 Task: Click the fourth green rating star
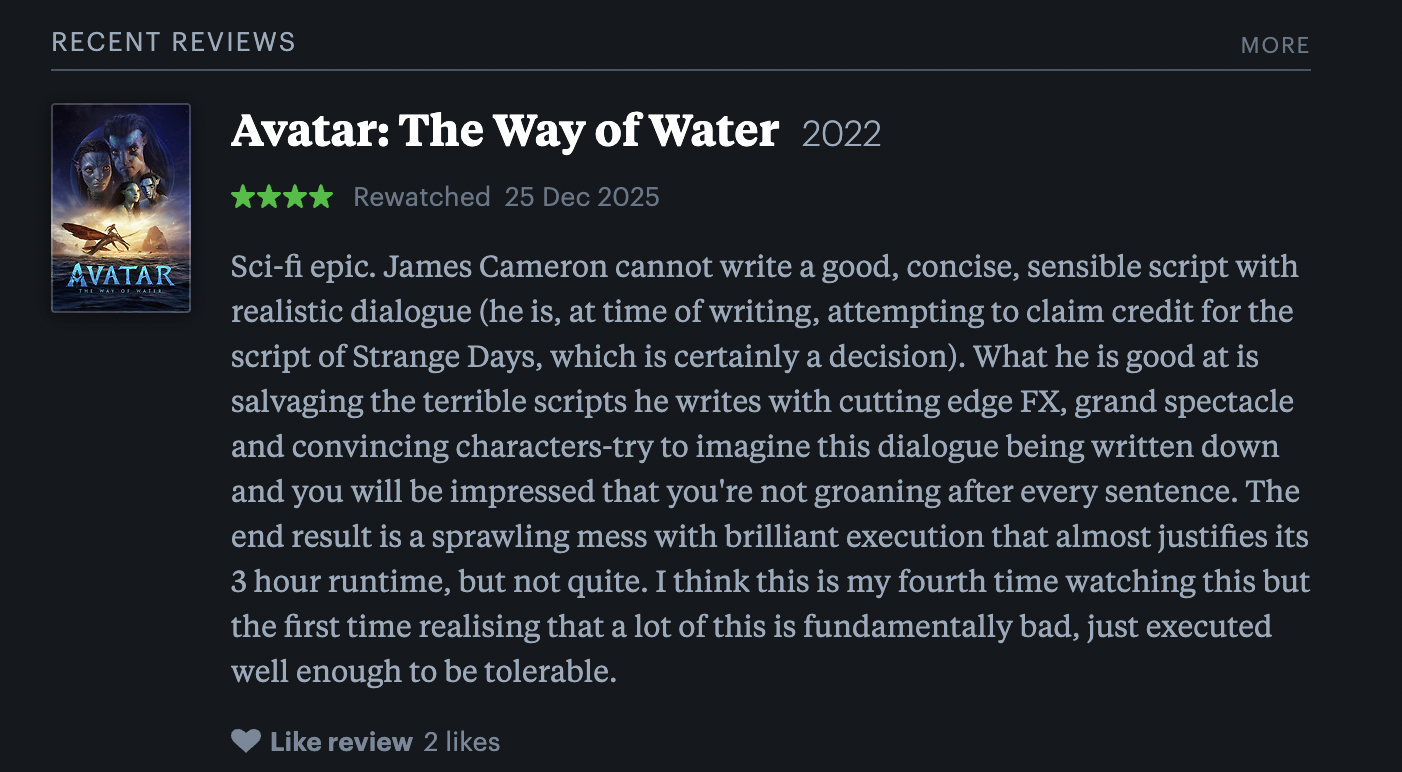pyautogui.click(x=321, y=197)
